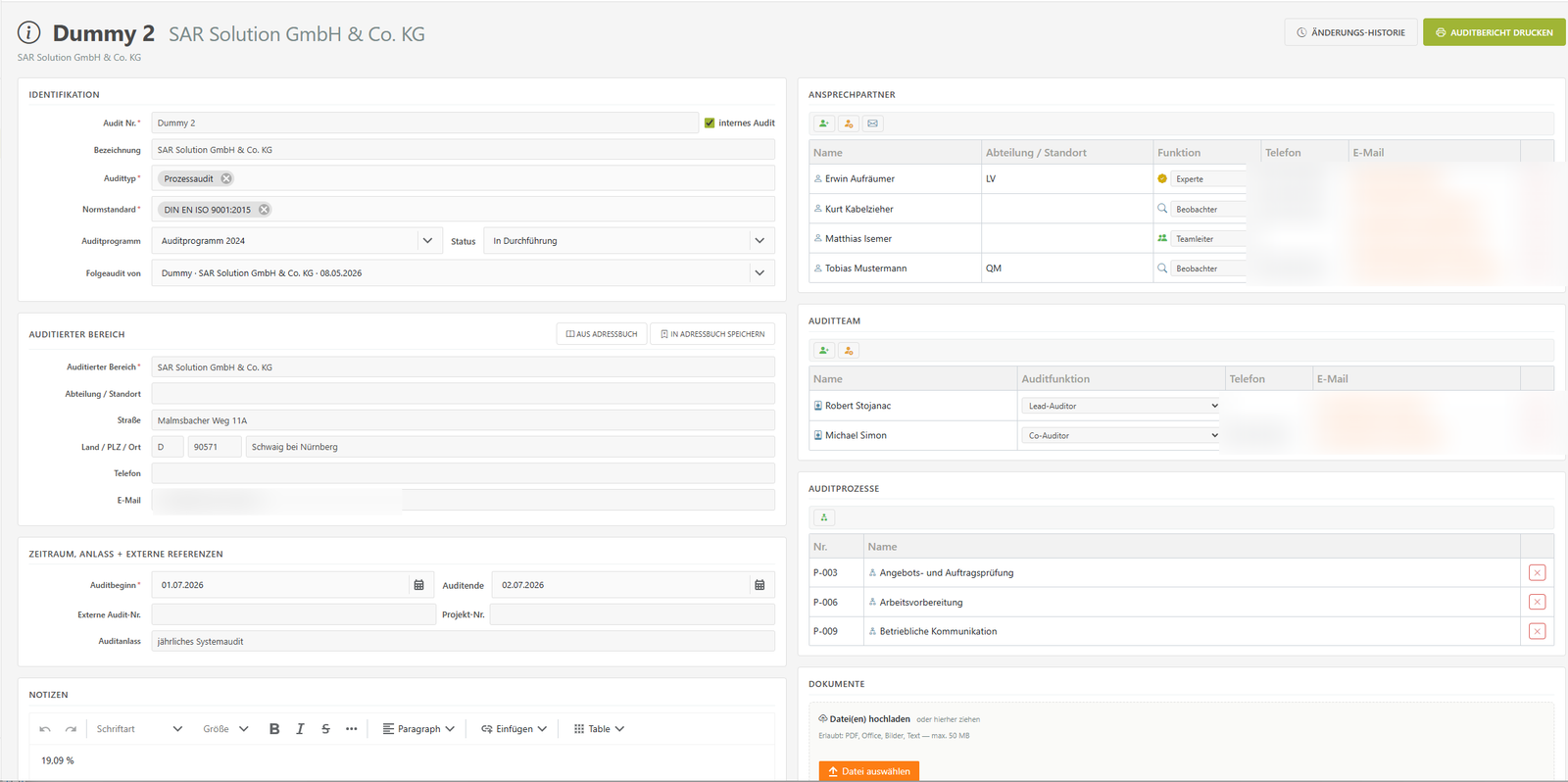The width and height of the screenshot is (1568, 782).
Task: Click orange person icon in Ansprechpartner toolbar
Action: point(849,123)
